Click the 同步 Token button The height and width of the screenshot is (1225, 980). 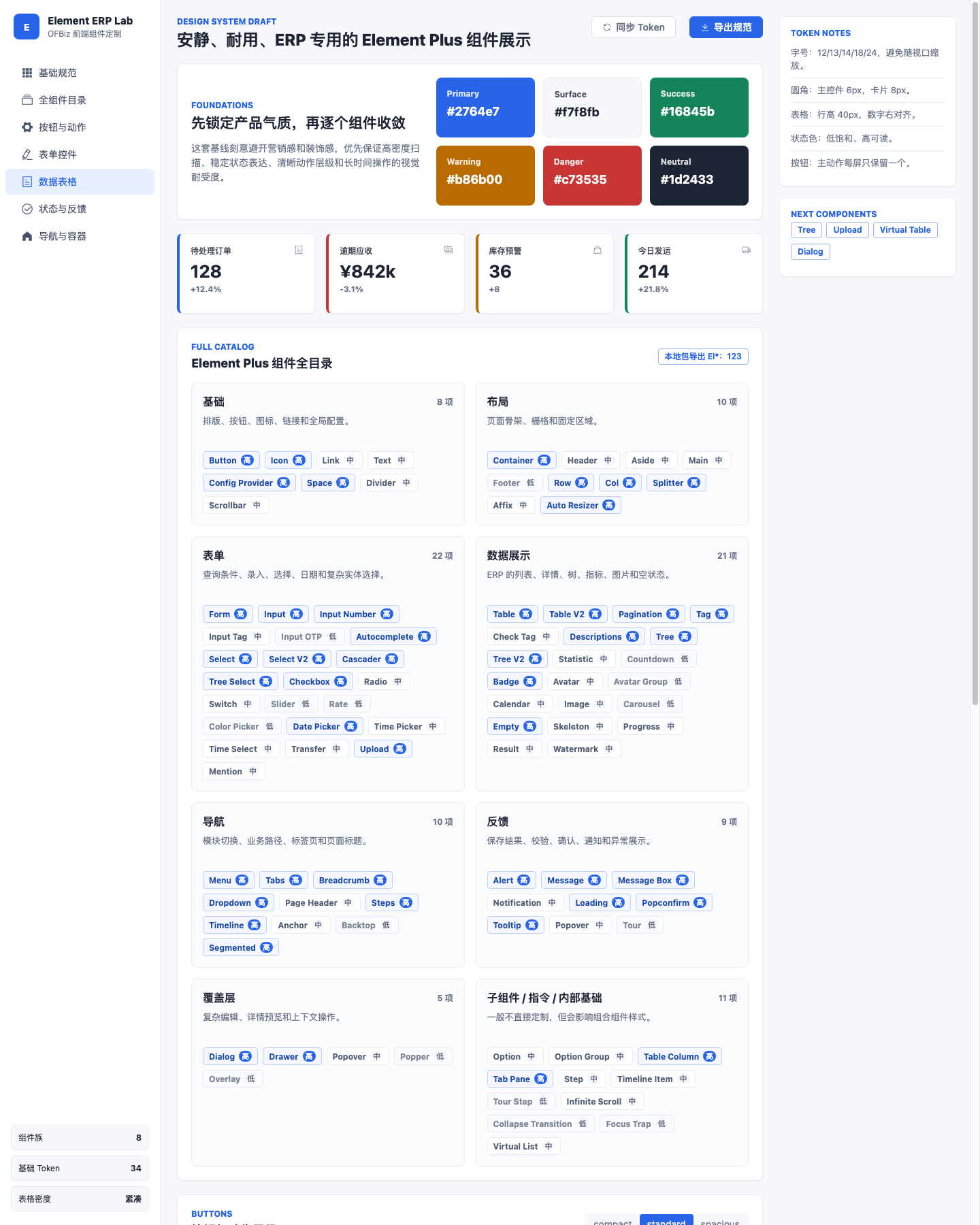coord(634,27)
